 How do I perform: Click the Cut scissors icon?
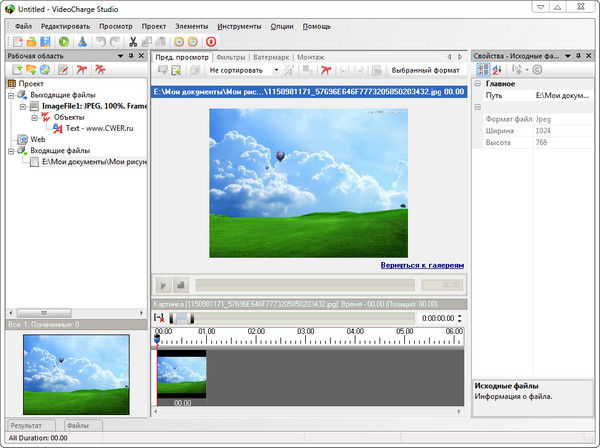[x=131, y=42]
